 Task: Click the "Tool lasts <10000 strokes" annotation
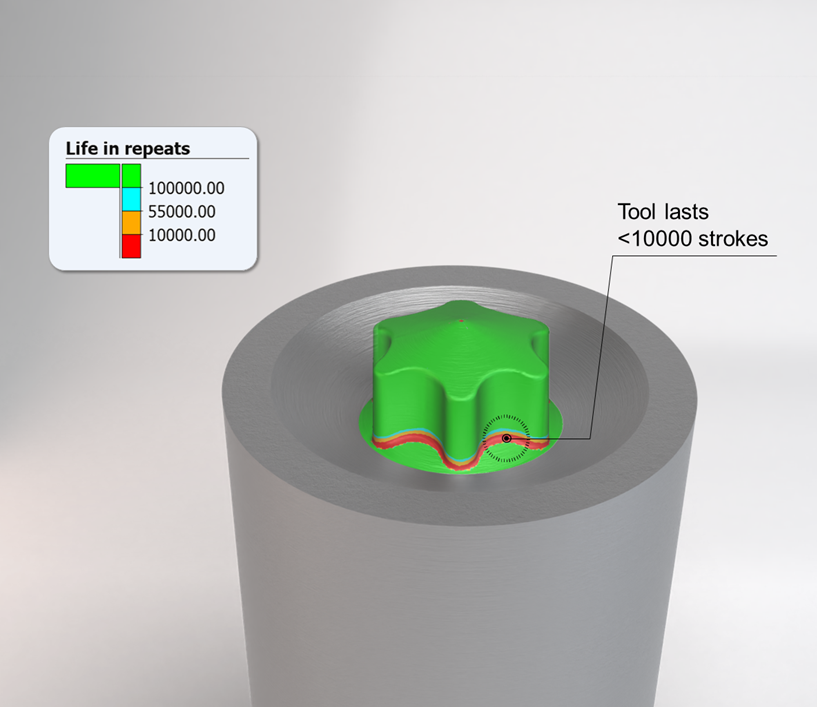692,225
